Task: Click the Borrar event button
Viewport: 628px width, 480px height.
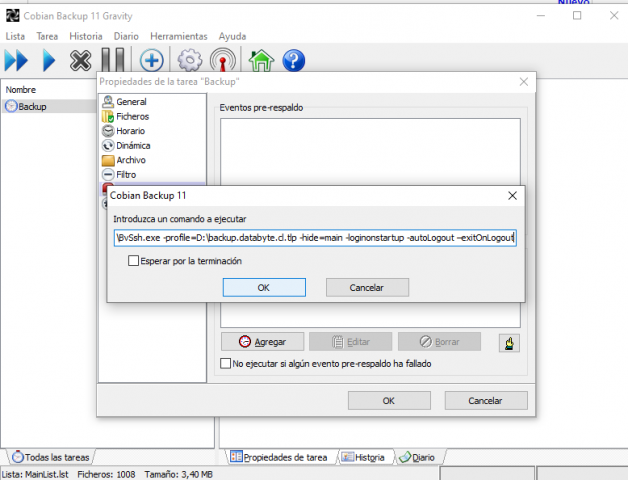Action: coord(439,342)
